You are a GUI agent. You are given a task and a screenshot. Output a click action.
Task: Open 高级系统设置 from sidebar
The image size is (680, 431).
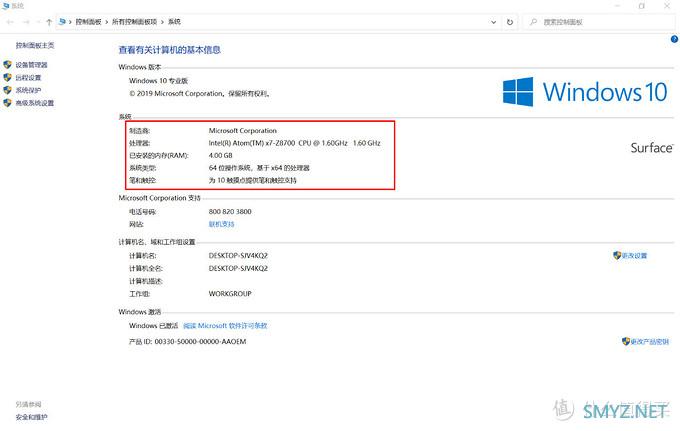pos(35,103)
